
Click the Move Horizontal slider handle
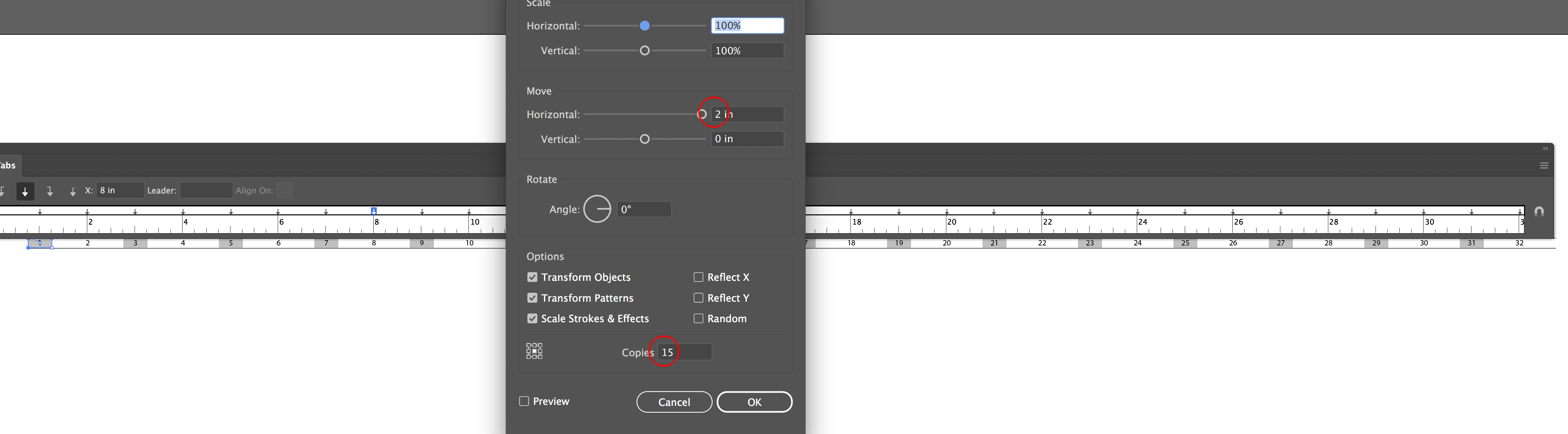[702, 114]
